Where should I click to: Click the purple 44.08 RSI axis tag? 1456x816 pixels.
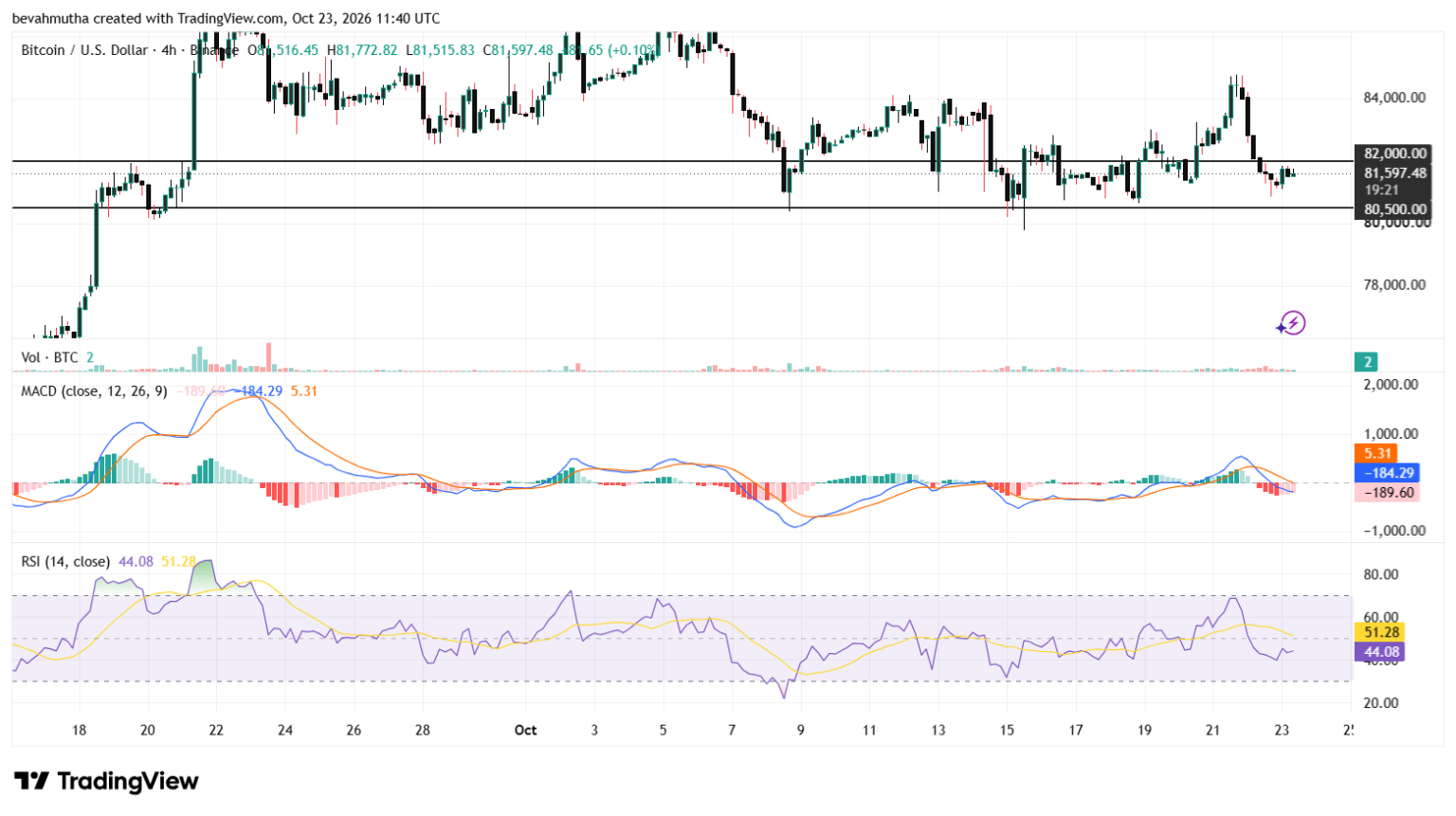(x=1381, y=652)
